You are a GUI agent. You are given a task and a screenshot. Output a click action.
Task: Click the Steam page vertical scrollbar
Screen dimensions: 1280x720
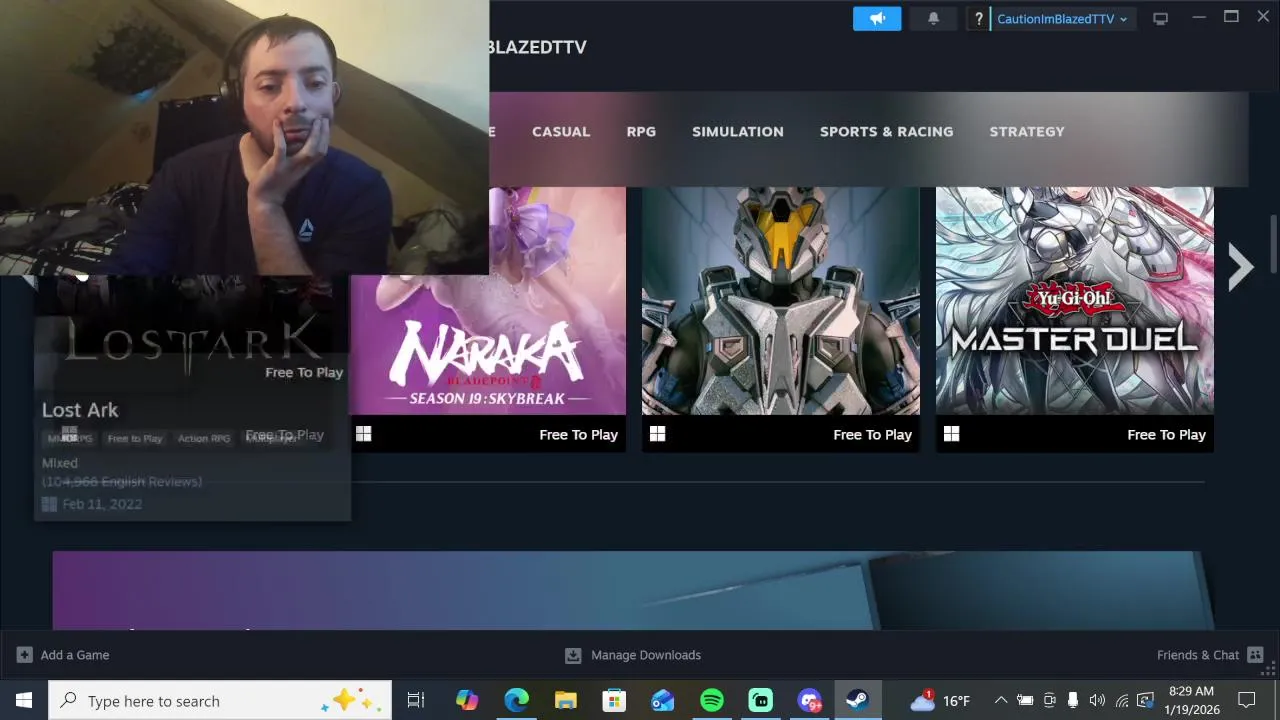[x=1274, y=242]
